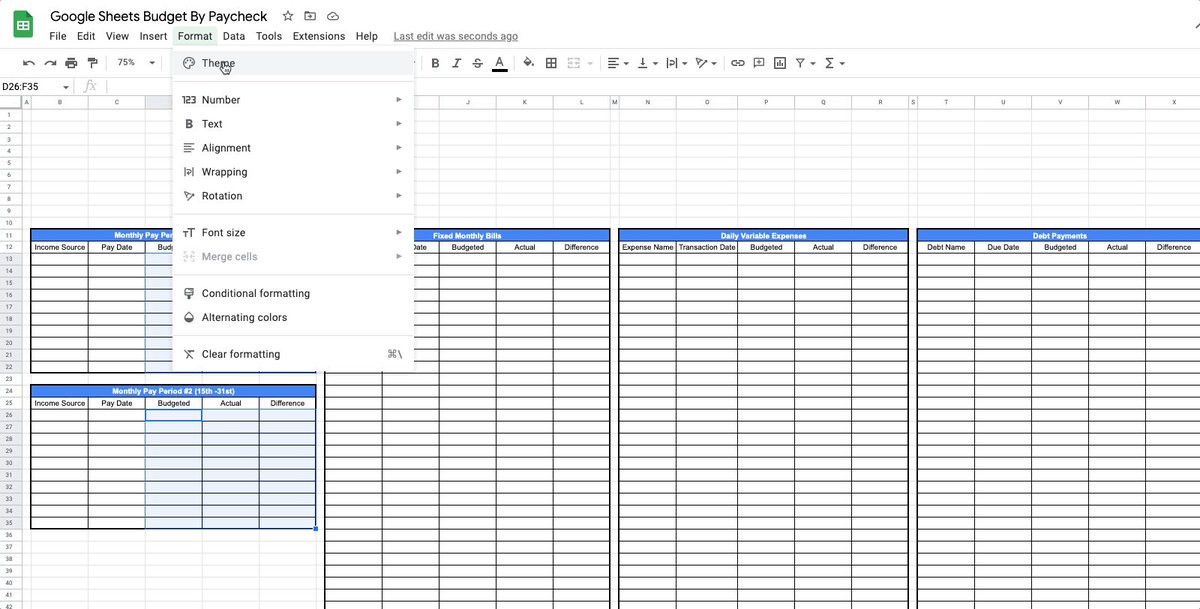The image size is (1200, 609).
Task: Select row 25 Income Source cell
Action: tap(59, 403)
